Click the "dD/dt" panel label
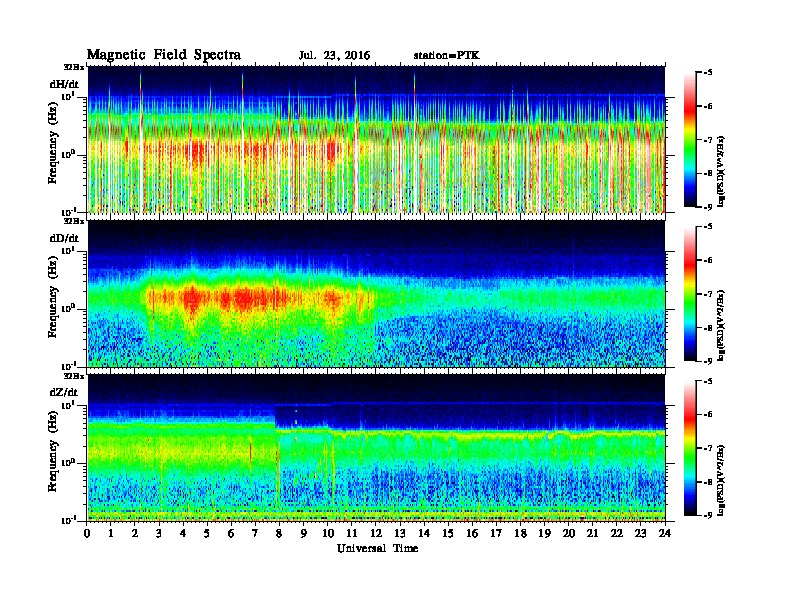Image resolution: width=792 pixels, height=612 pixels. click(64, 238)
